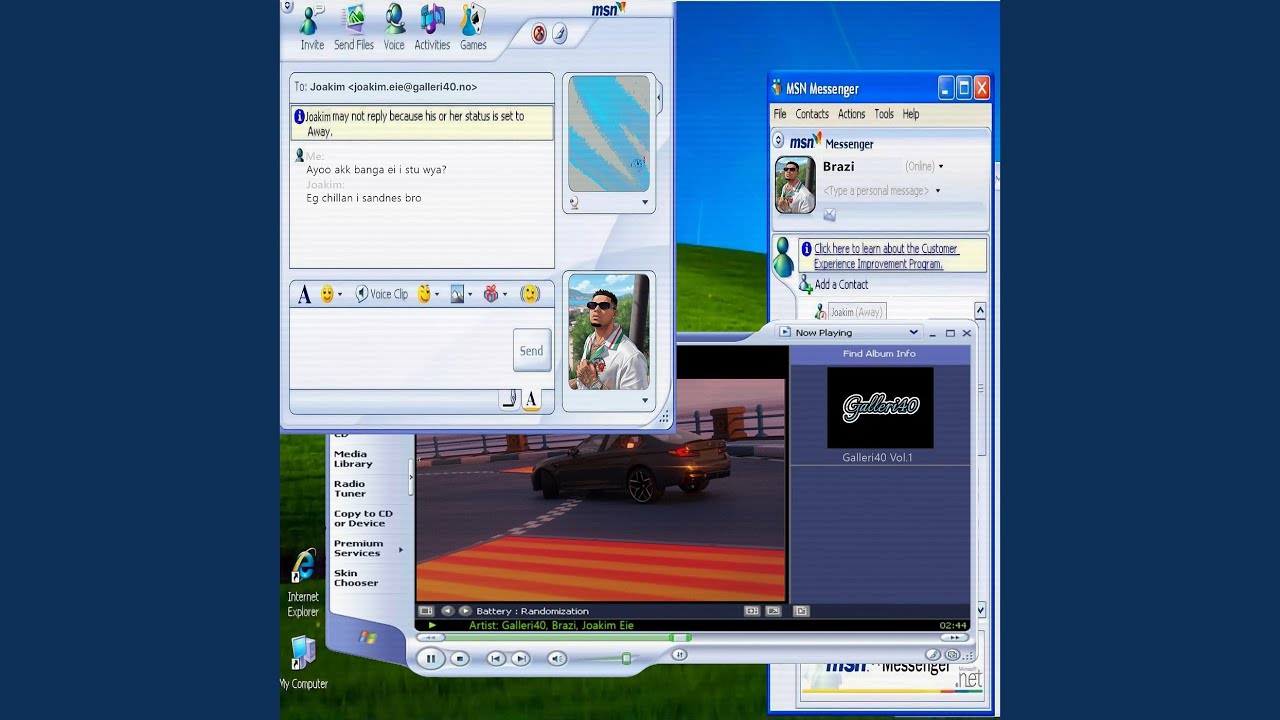Open the smiley emoticon dropdown arrow
The image size is (1280, 720).
coord(340,295)
